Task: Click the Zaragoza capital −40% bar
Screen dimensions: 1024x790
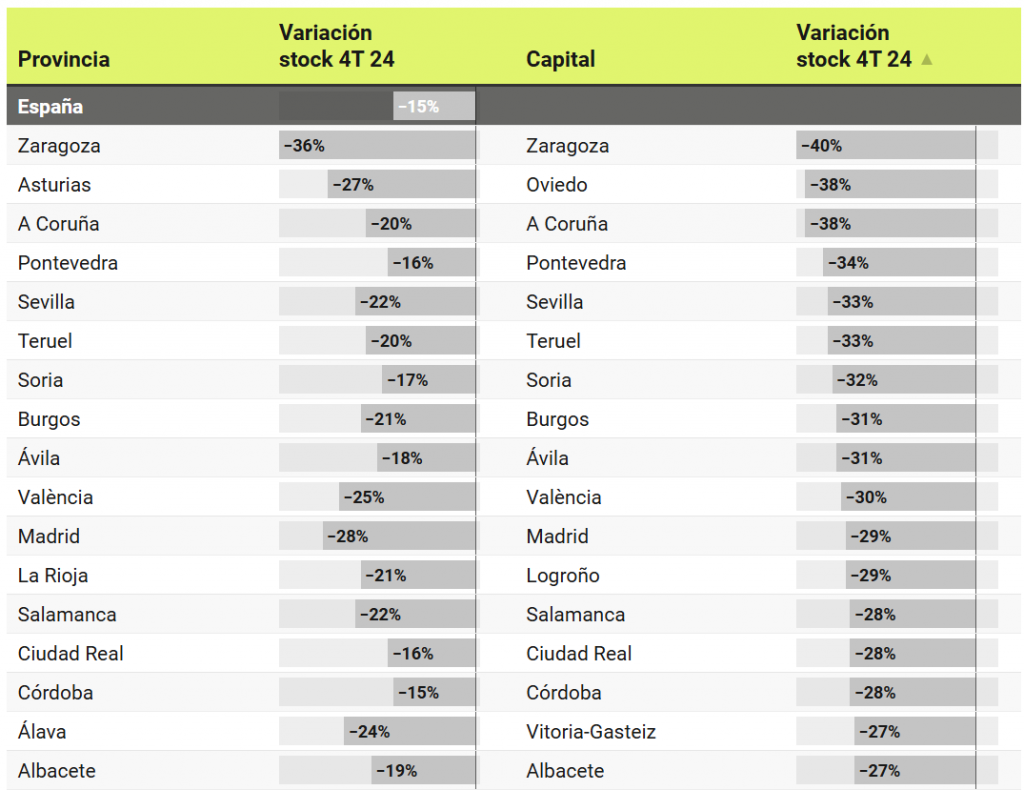Action: pyautogui.click(x=886, y=146)
